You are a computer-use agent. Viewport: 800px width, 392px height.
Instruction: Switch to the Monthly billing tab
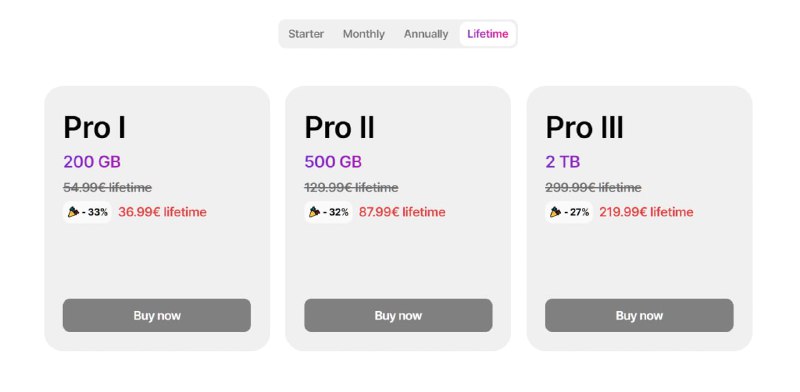(364, 34)
